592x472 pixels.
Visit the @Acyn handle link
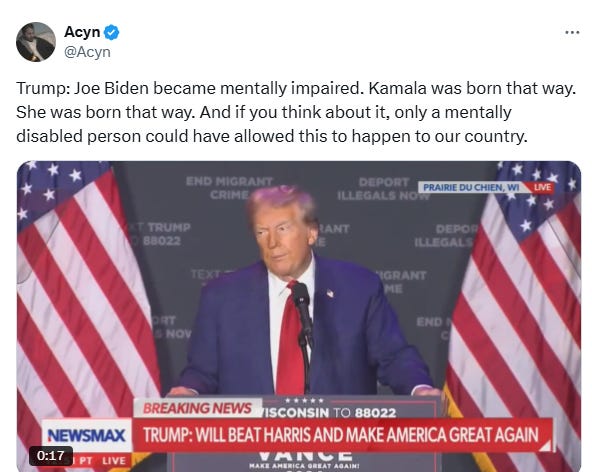[87, 52]
